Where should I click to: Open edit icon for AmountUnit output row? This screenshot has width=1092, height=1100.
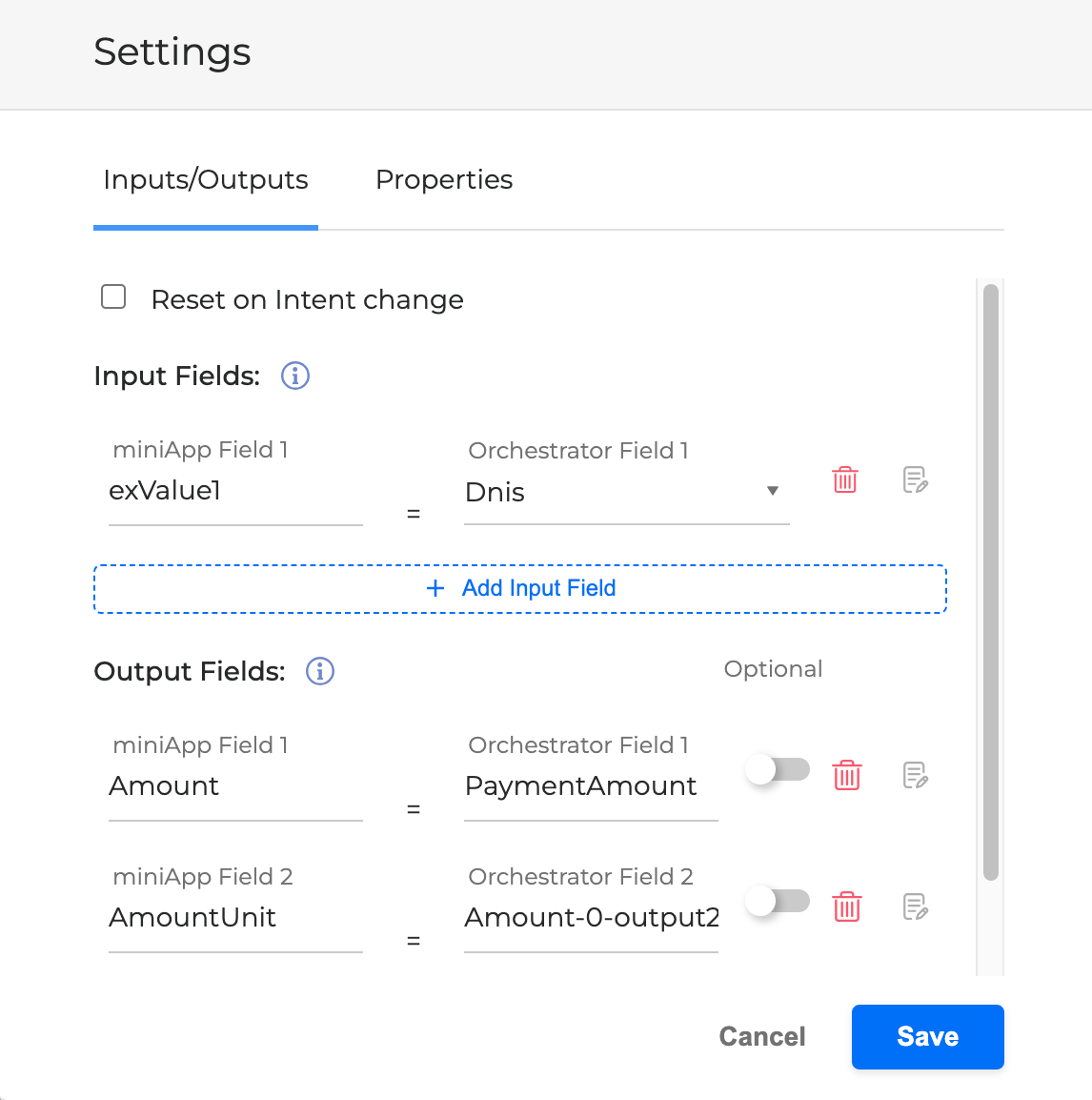click(x=915, y=906)
